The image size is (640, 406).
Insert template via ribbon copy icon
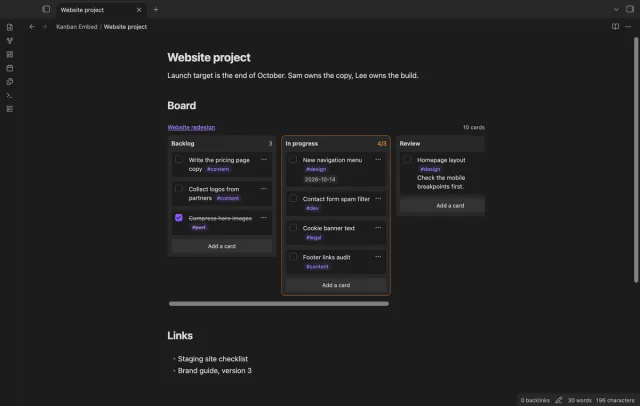[10, 82]
